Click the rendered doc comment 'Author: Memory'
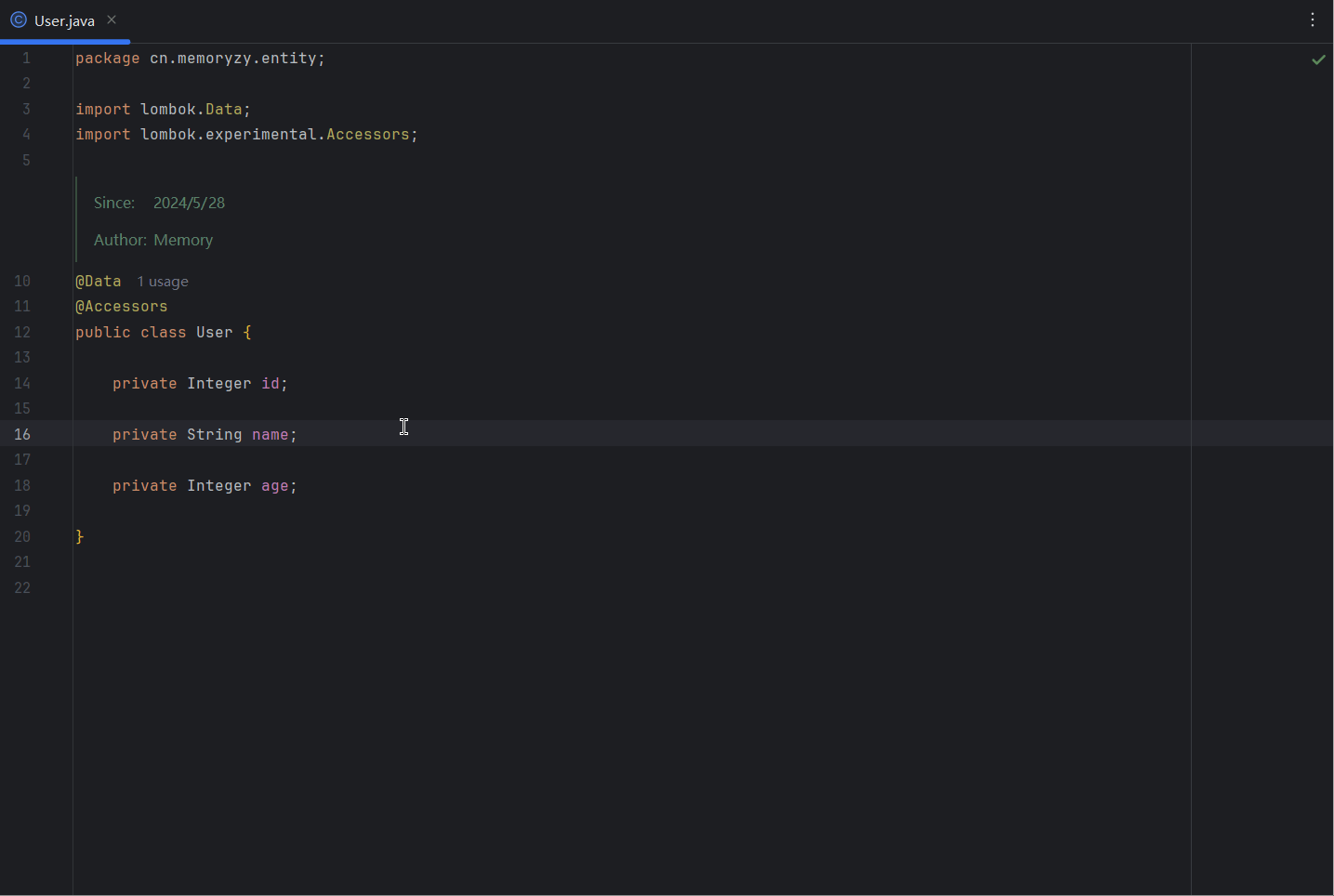1334x896 pixels. pyautogui.click(x=153, y=240)
